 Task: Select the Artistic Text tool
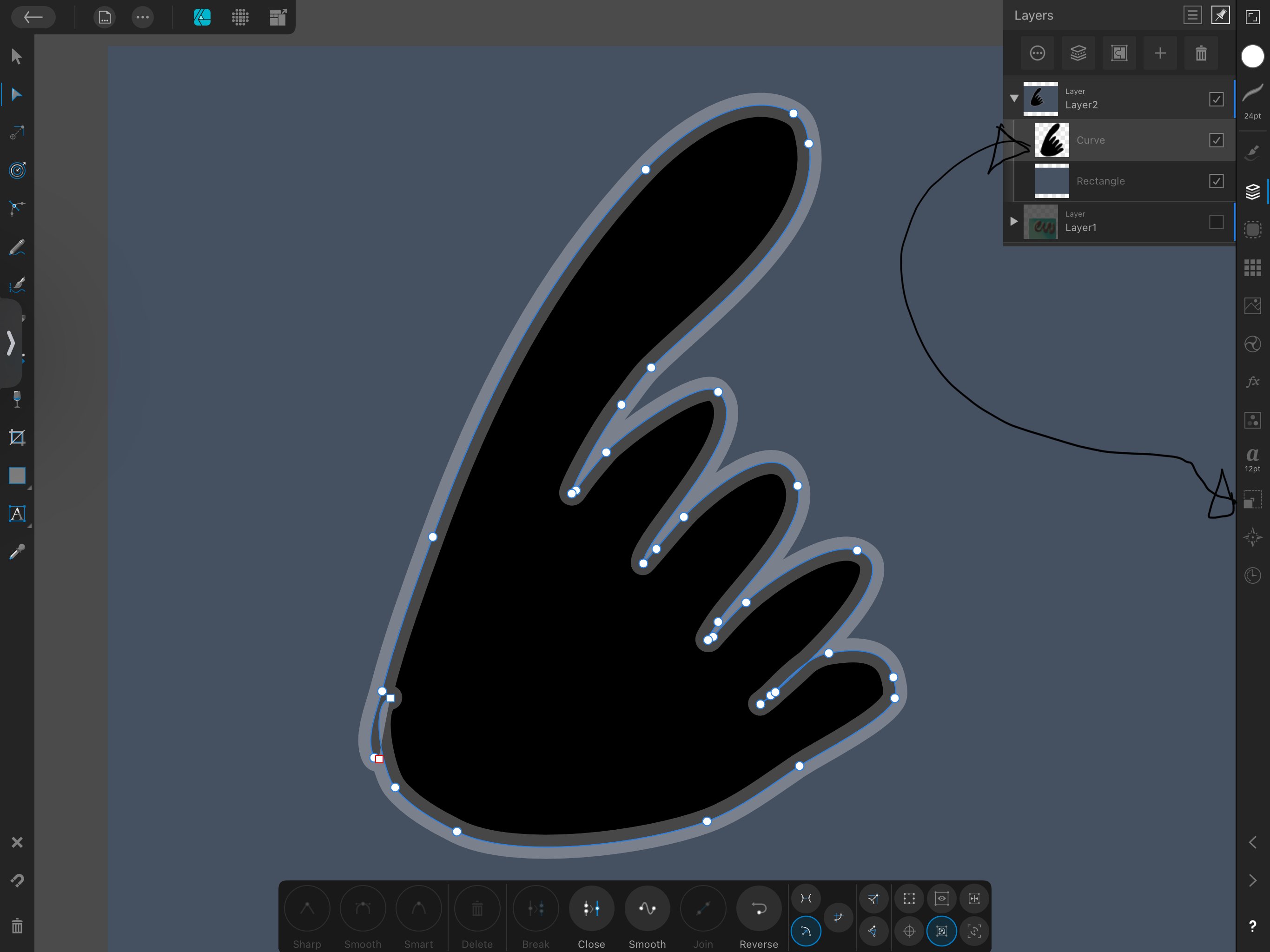coord(17,514)
